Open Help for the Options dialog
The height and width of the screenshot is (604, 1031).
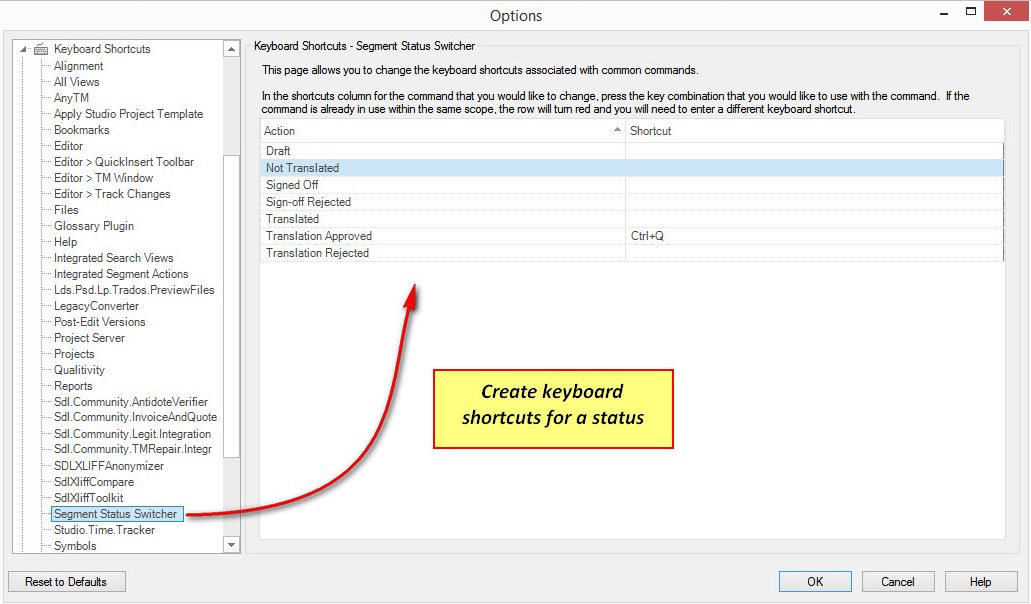point(980,582)
